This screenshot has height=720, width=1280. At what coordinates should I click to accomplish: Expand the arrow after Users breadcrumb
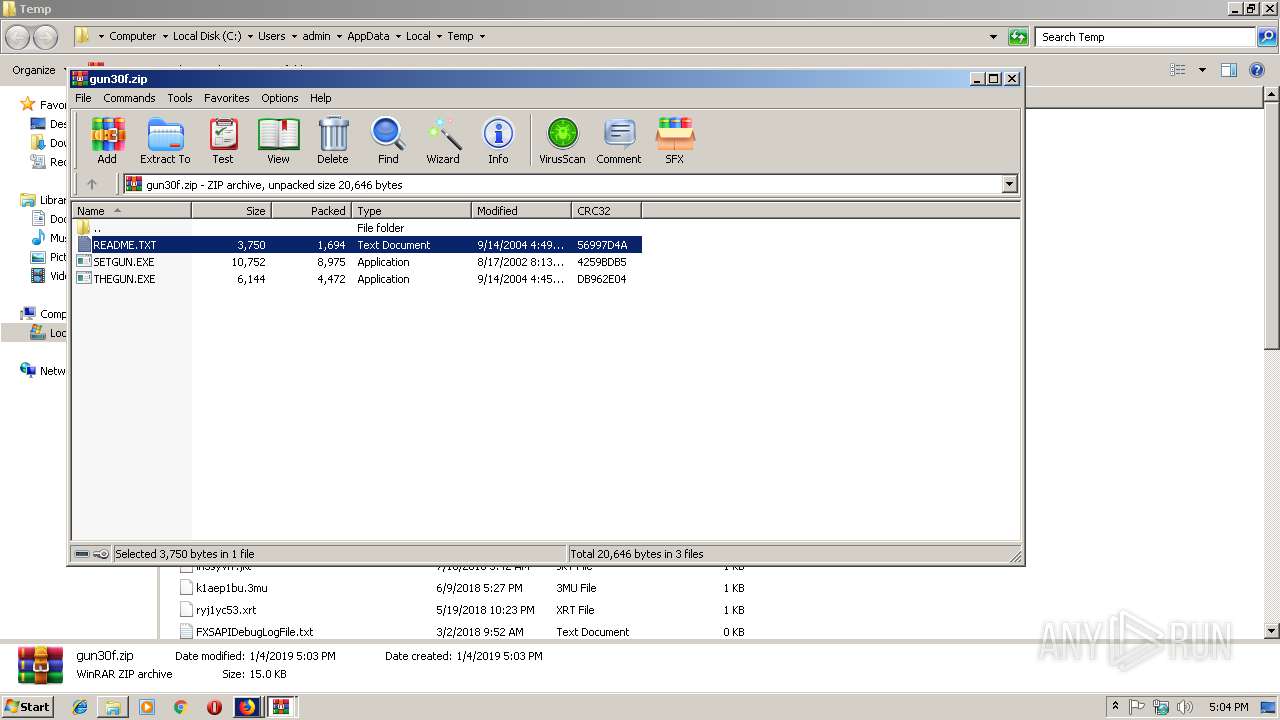point(294,37)
